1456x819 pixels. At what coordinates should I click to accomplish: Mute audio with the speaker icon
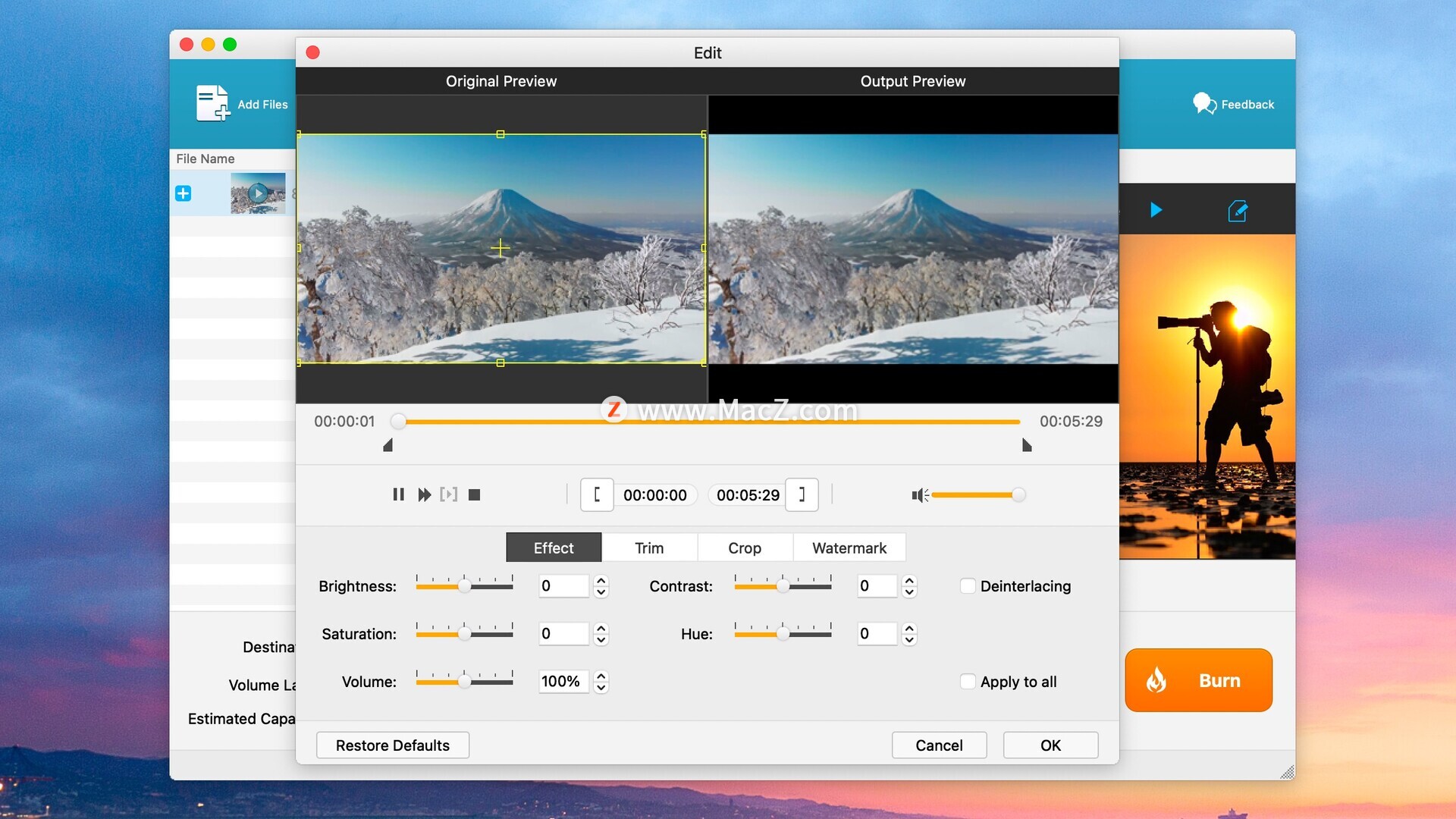coord(919,495)
